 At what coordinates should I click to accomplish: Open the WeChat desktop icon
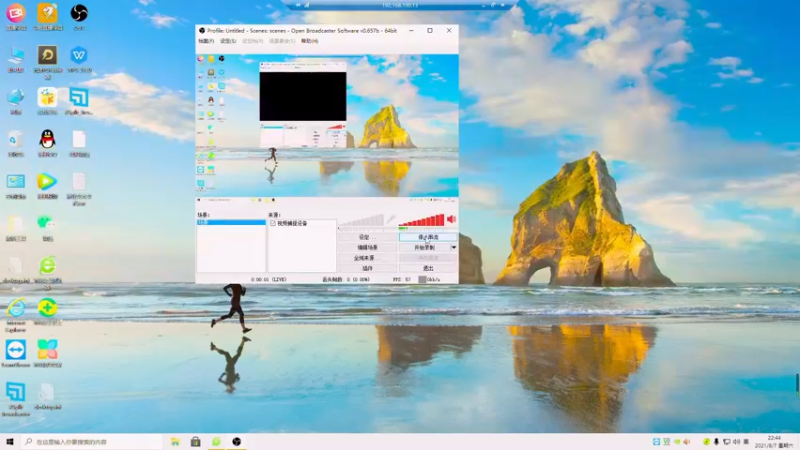click(47, 223)
